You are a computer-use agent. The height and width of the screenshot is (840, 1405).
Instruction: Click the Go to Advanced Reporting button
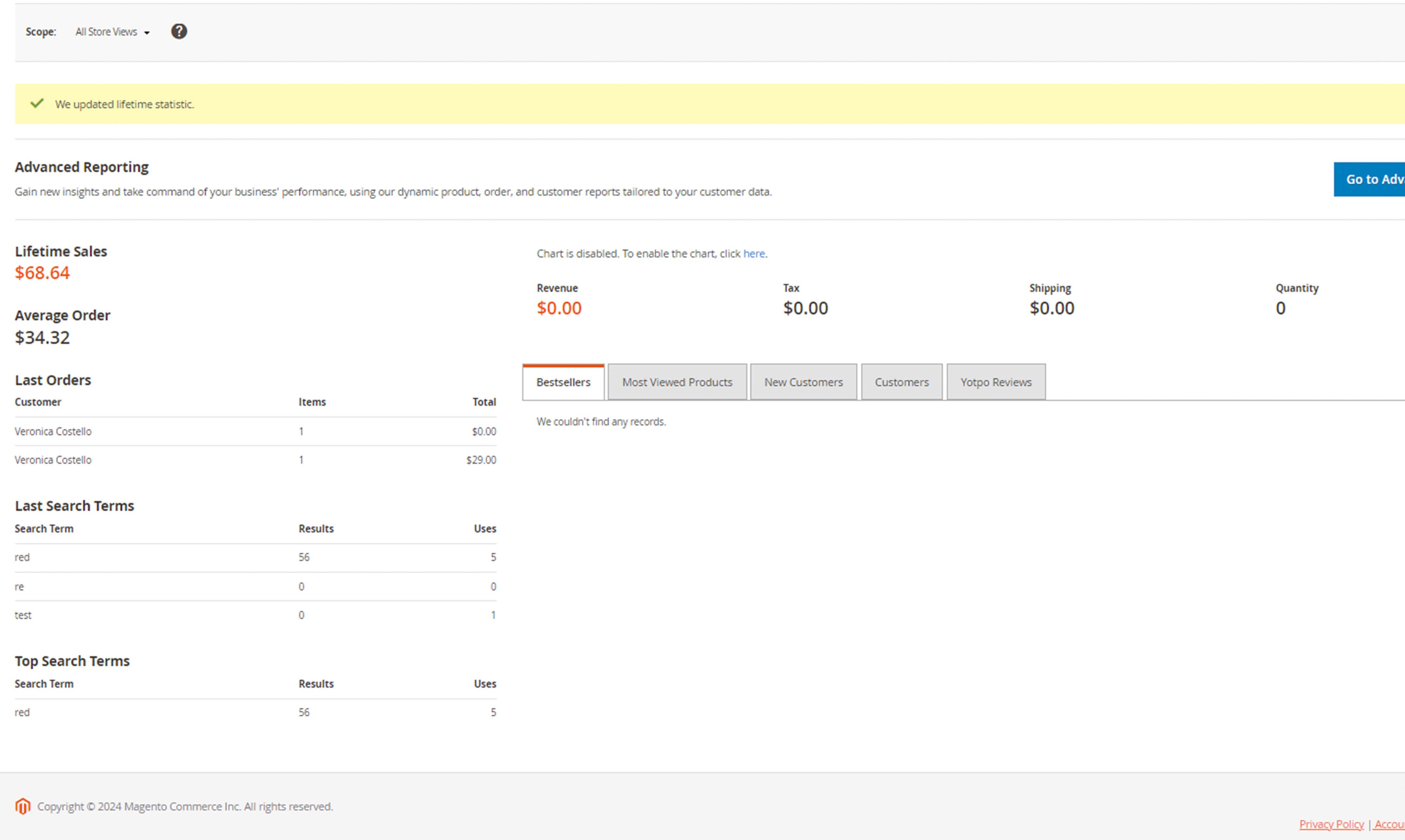(x=1369, y=179)
